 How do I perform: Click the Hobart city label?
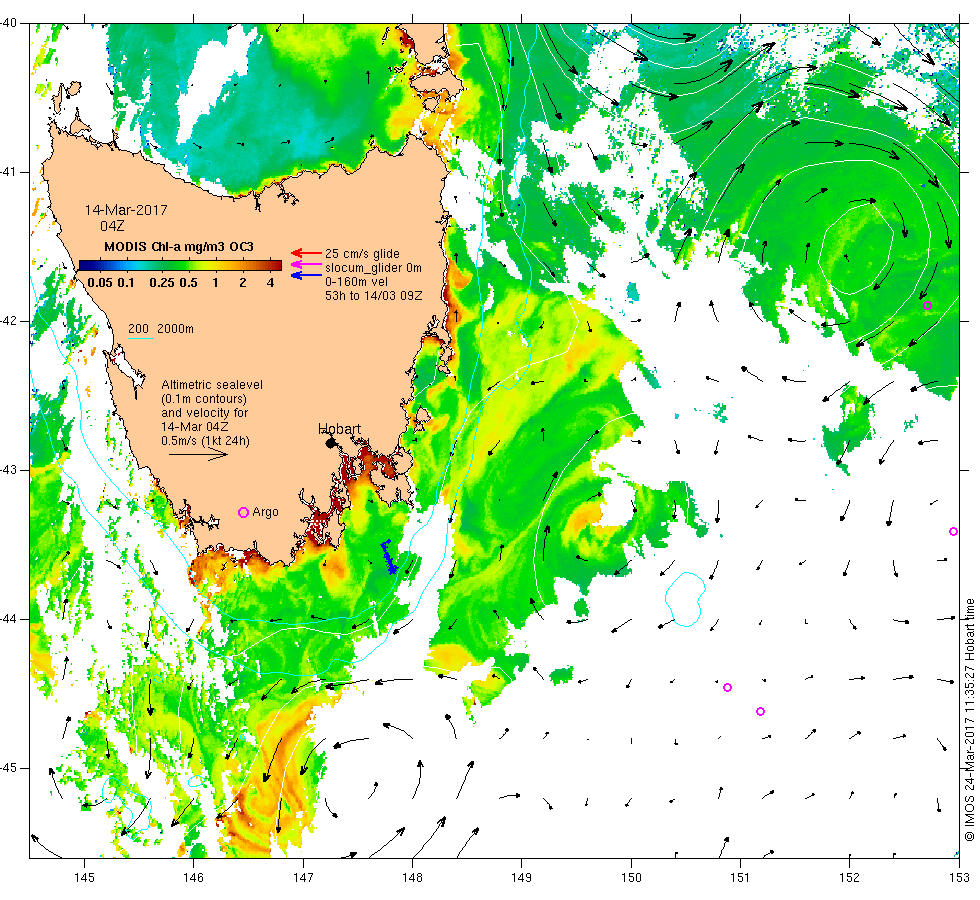click(339, 429)
